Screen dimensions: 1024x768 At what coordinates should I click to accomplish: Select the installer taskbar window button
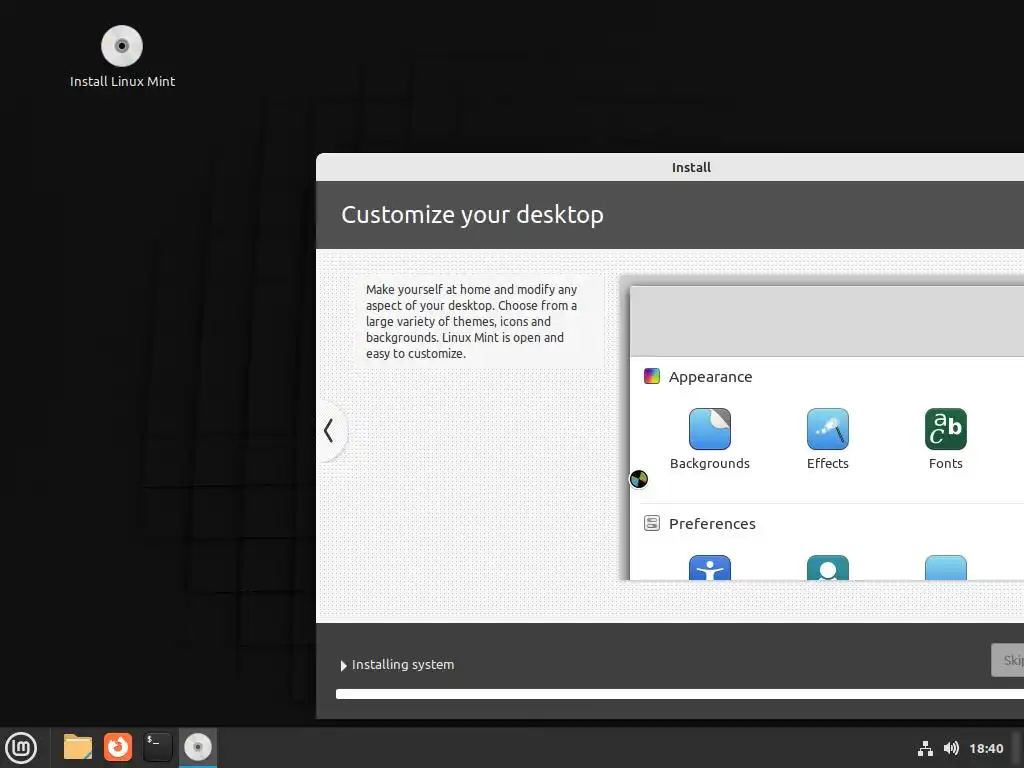tap(198, 747)
